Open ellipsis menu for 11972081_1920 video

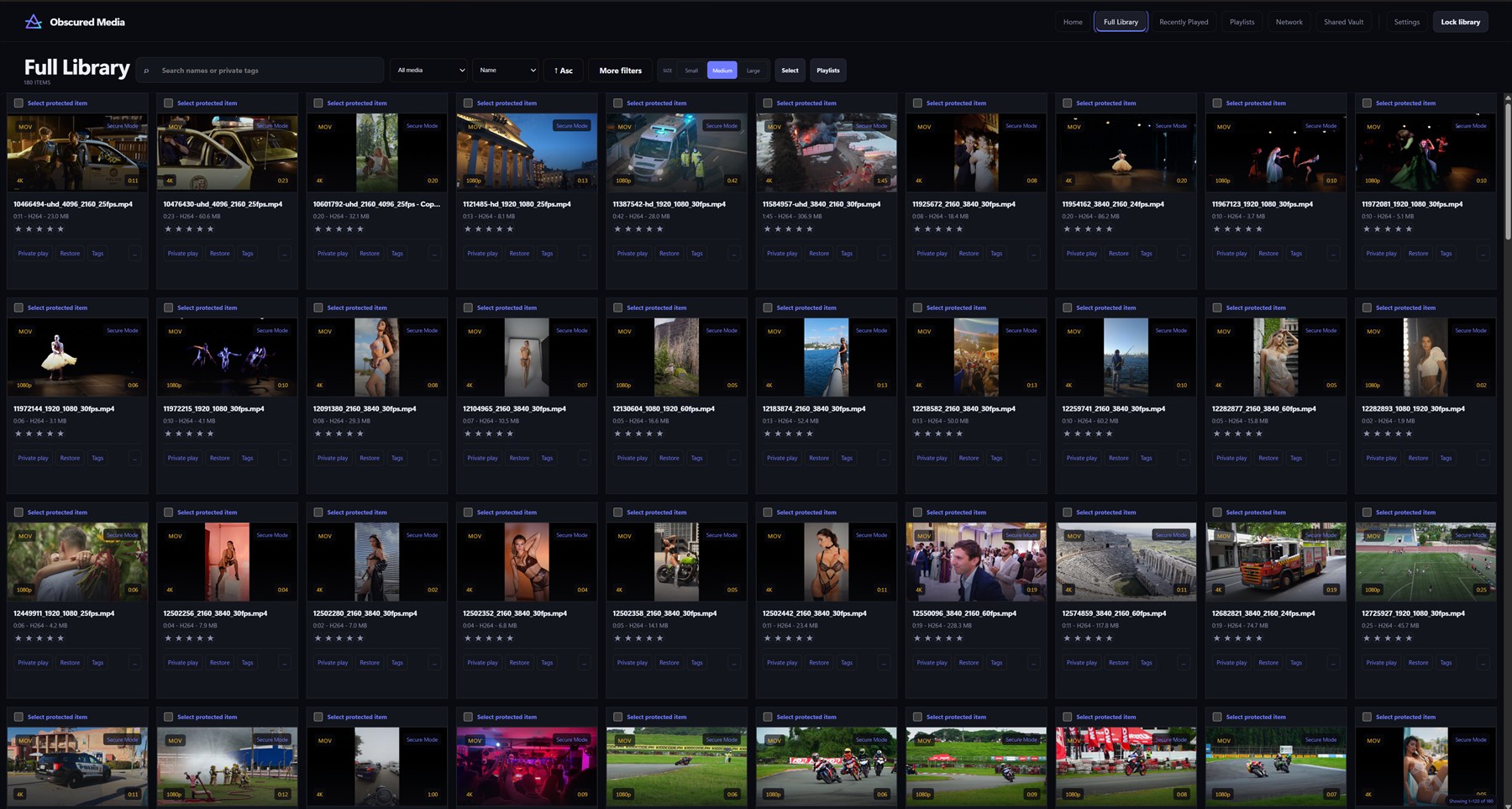pyautogui.click(x=1483, y=254)
